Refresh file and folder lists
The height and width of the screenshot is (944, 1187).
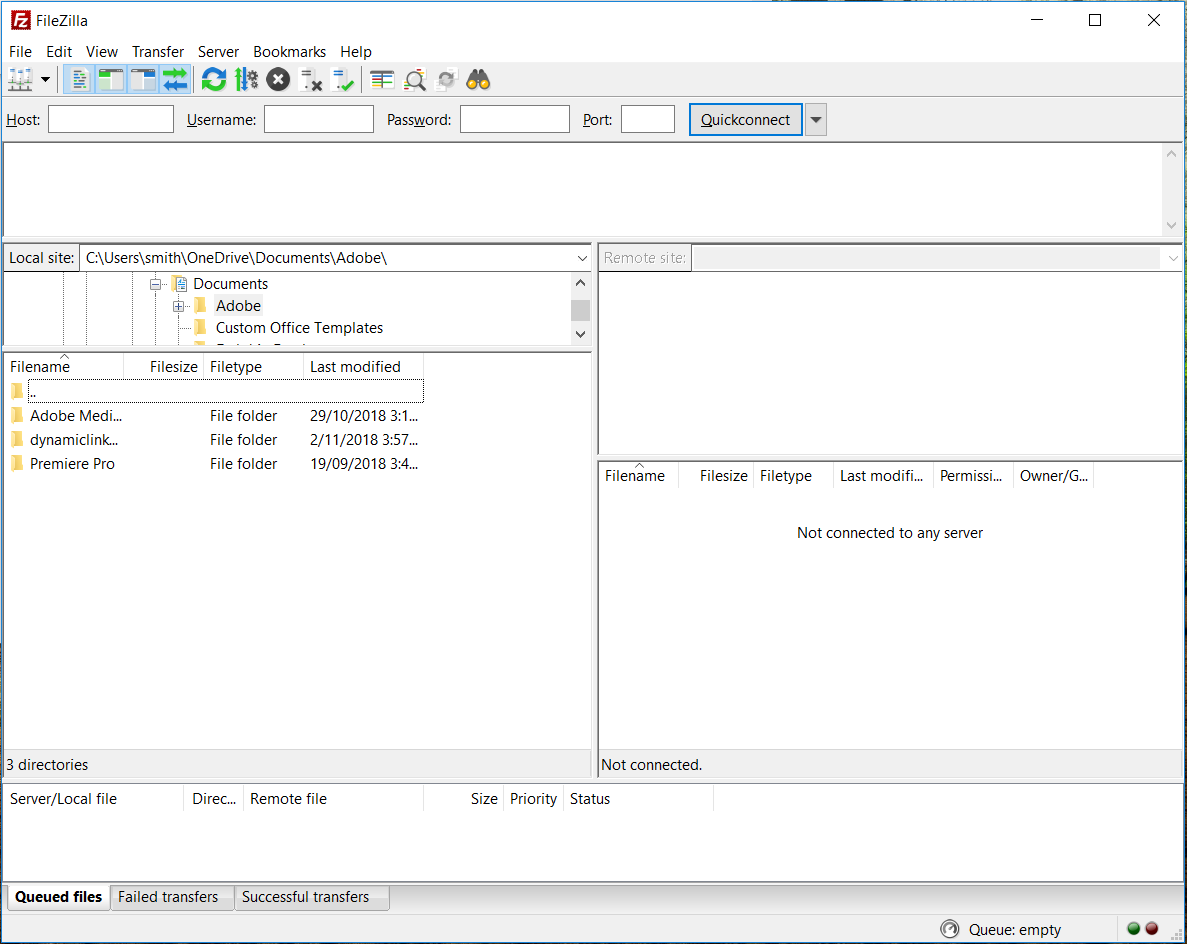pyautogui.click(x=214, y=79)
